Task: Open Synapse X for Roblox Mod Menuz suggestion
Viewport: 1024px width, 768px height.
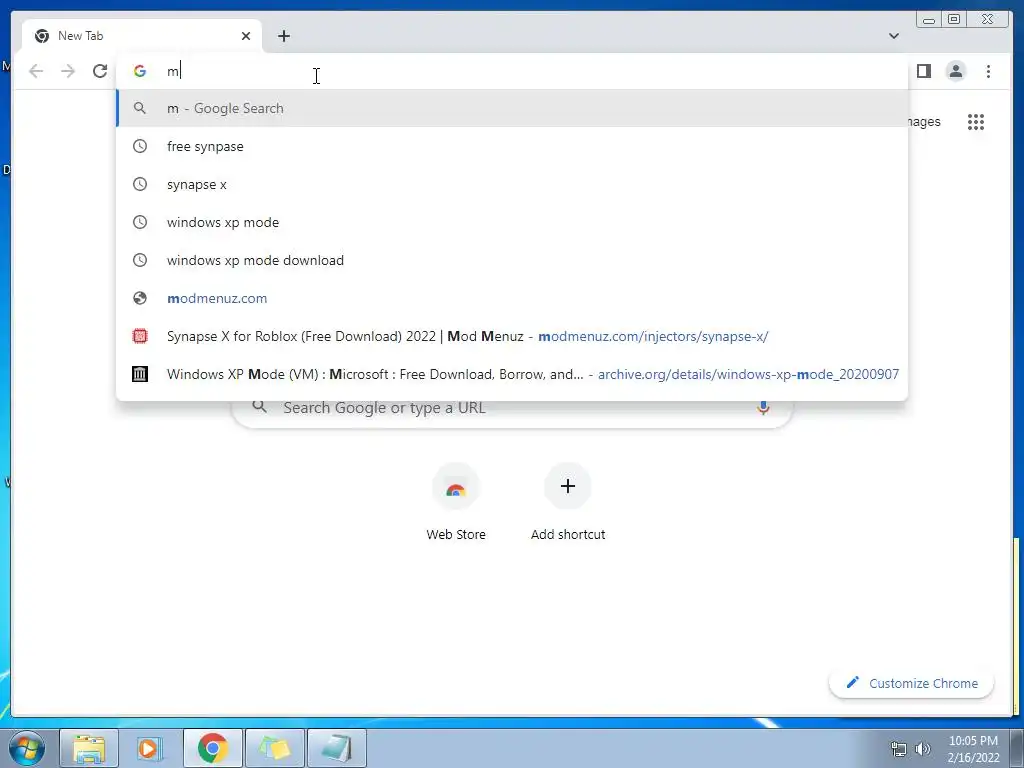Action: (512, 336)
